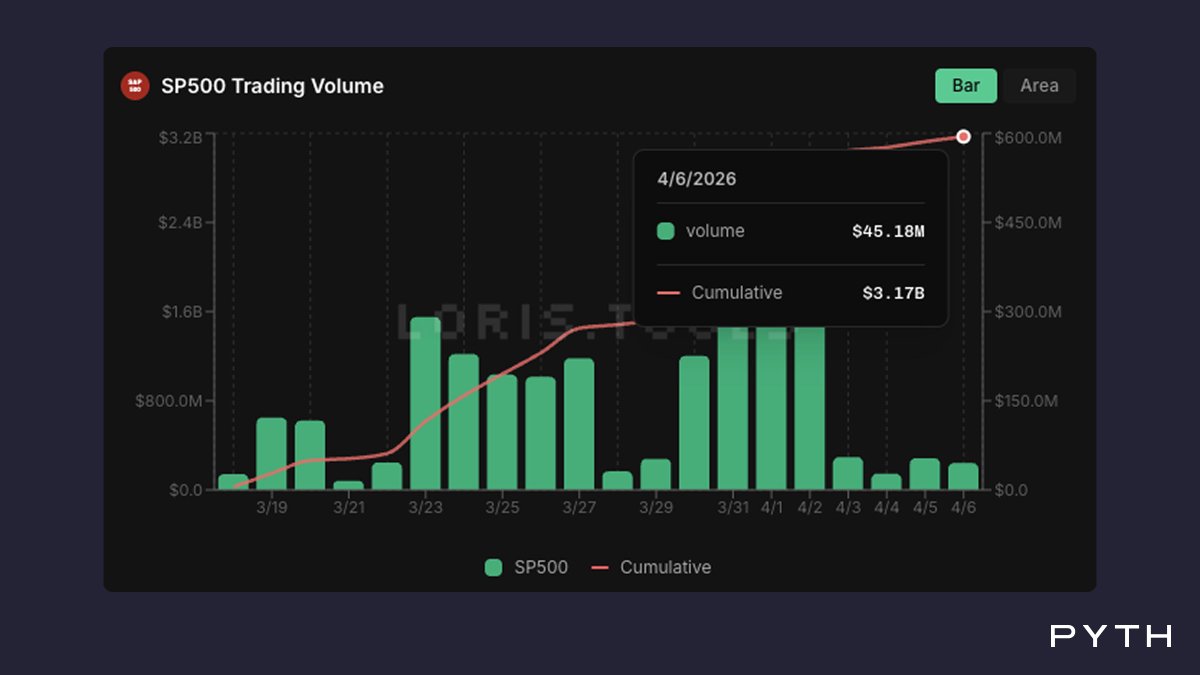This screenshot has height=675, width=1200.
Task: Click the green SP500 legend swatch
Action: tap(493, 567)
